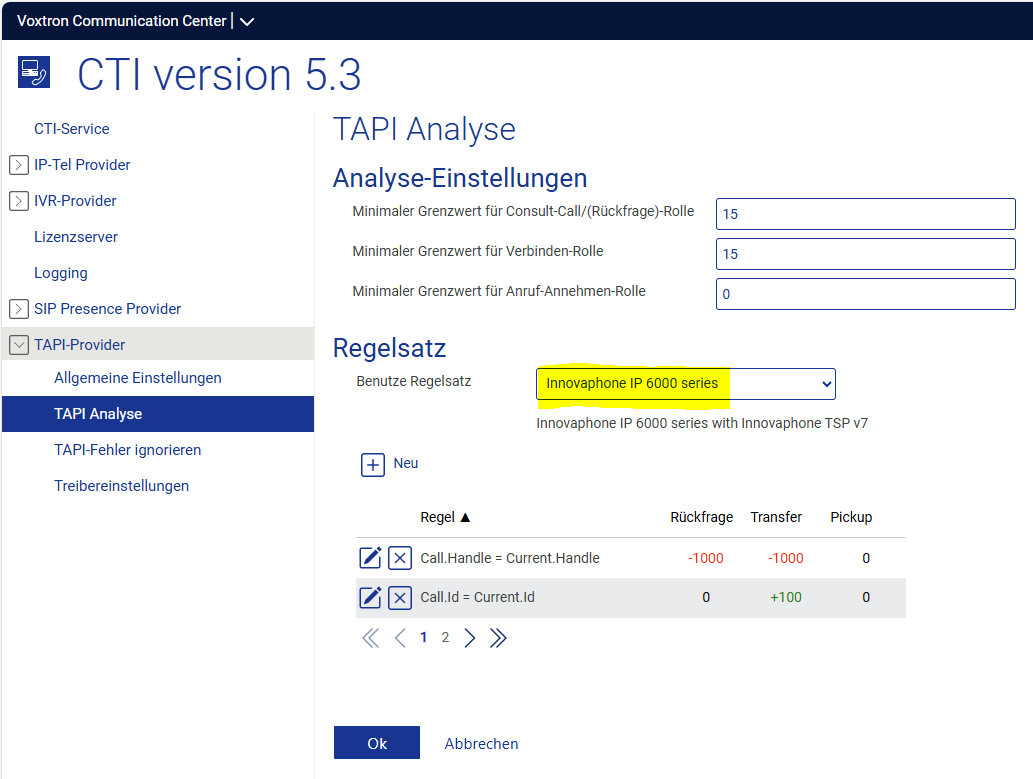
Task: Add a new rule with the Neu plus icon
Action: (x=373, y=464)
